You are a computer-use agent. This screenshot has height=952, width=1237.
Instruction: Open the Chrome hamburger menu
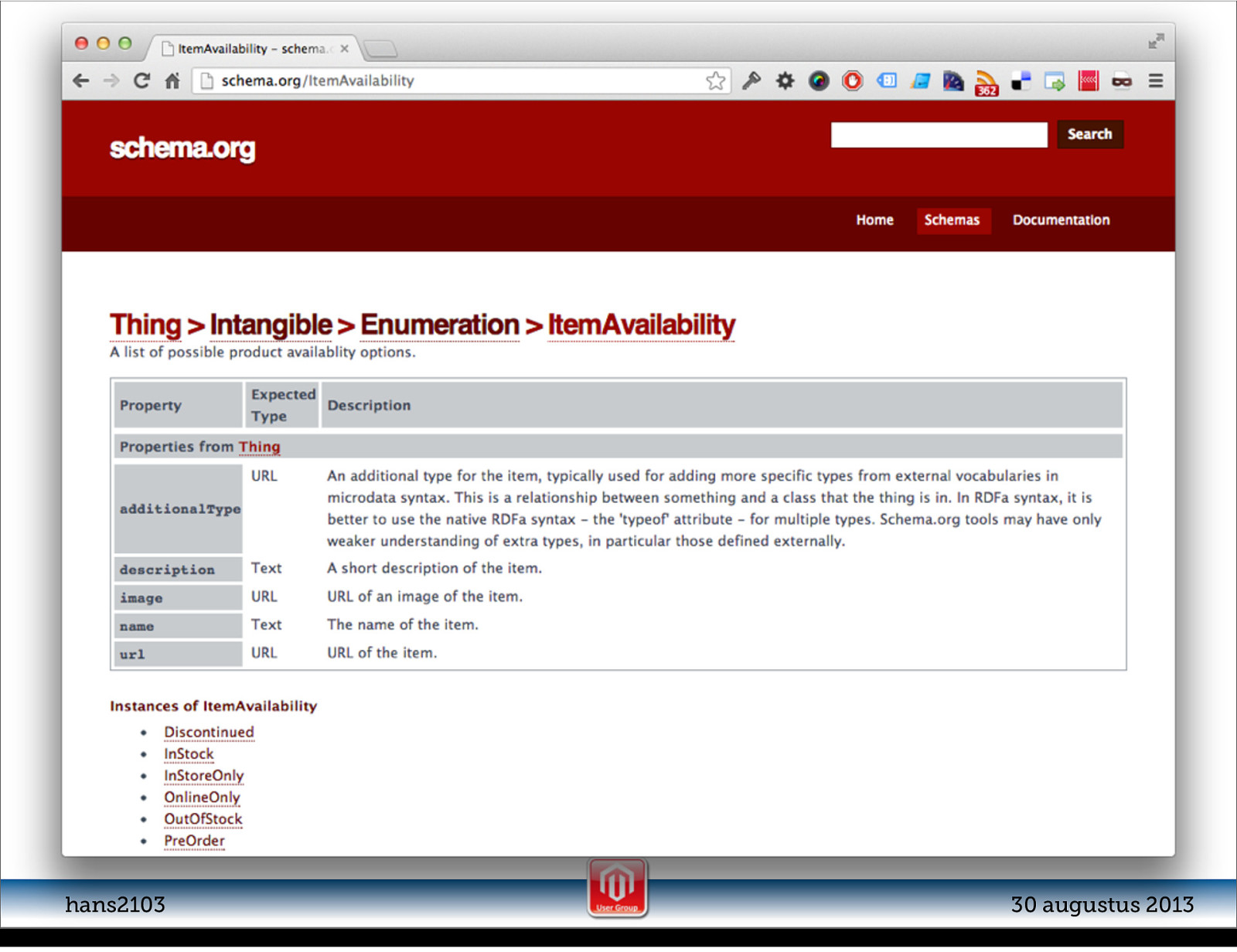(x=1156, y=80)
